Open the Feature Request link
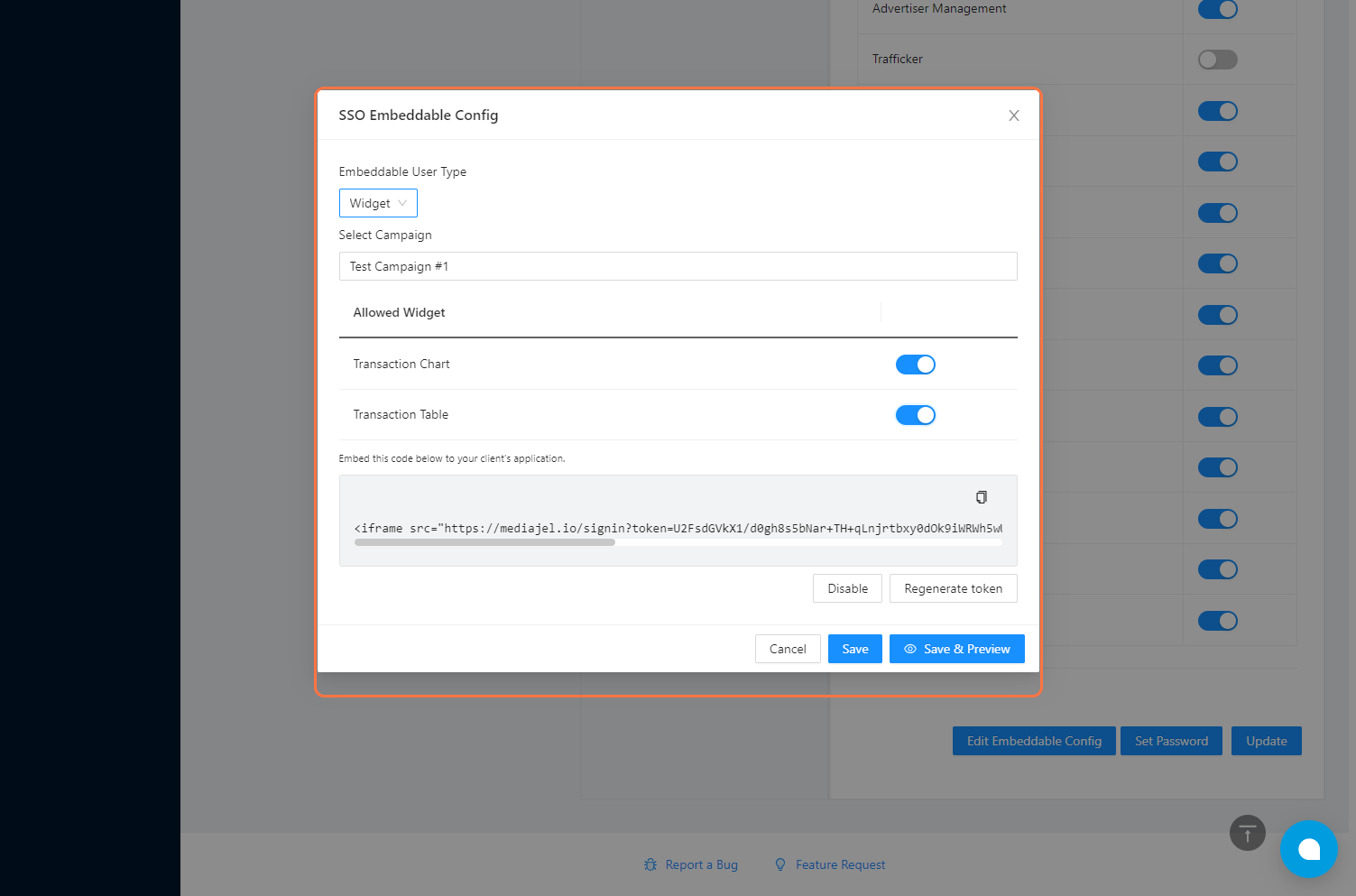Screen dimensions: 1356x896 pyautogui.click(x=840, y=864)
